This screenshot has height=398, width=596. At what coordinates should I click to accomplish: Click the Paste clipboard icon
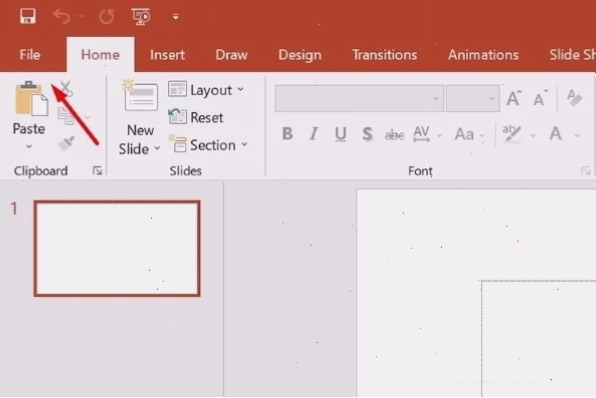pyautogui.click(x=31, y=98)
